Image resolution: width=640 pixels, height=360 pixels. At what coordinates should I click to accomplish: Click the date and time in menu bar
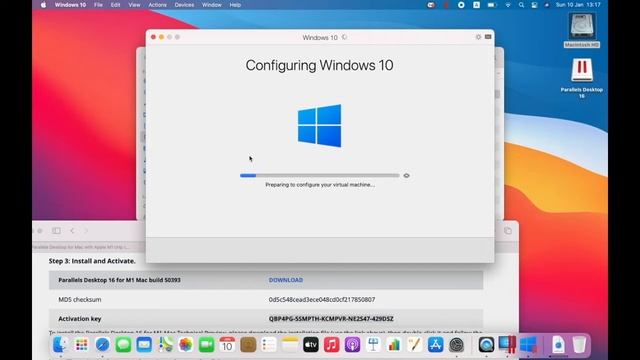(x=578, y=5)
